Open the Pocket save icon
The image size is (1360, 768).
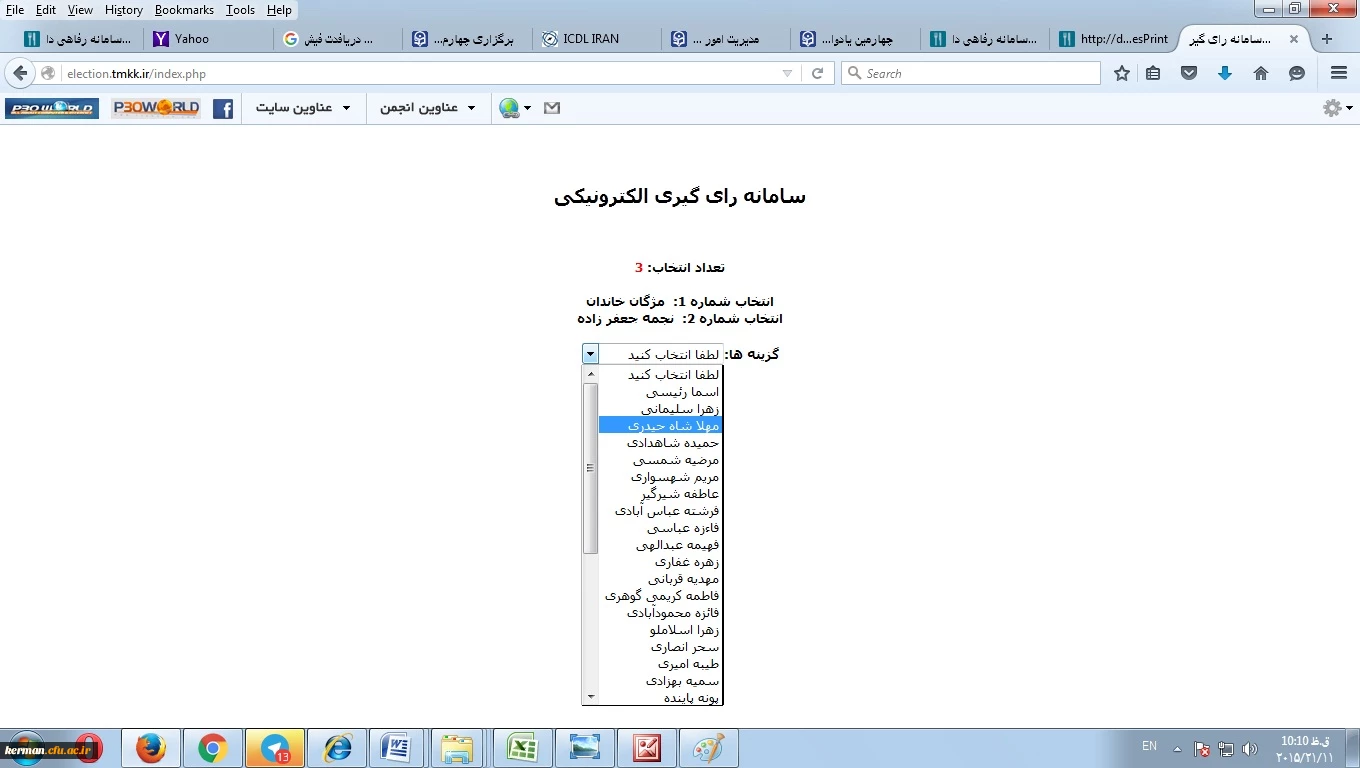[1189, 73]
